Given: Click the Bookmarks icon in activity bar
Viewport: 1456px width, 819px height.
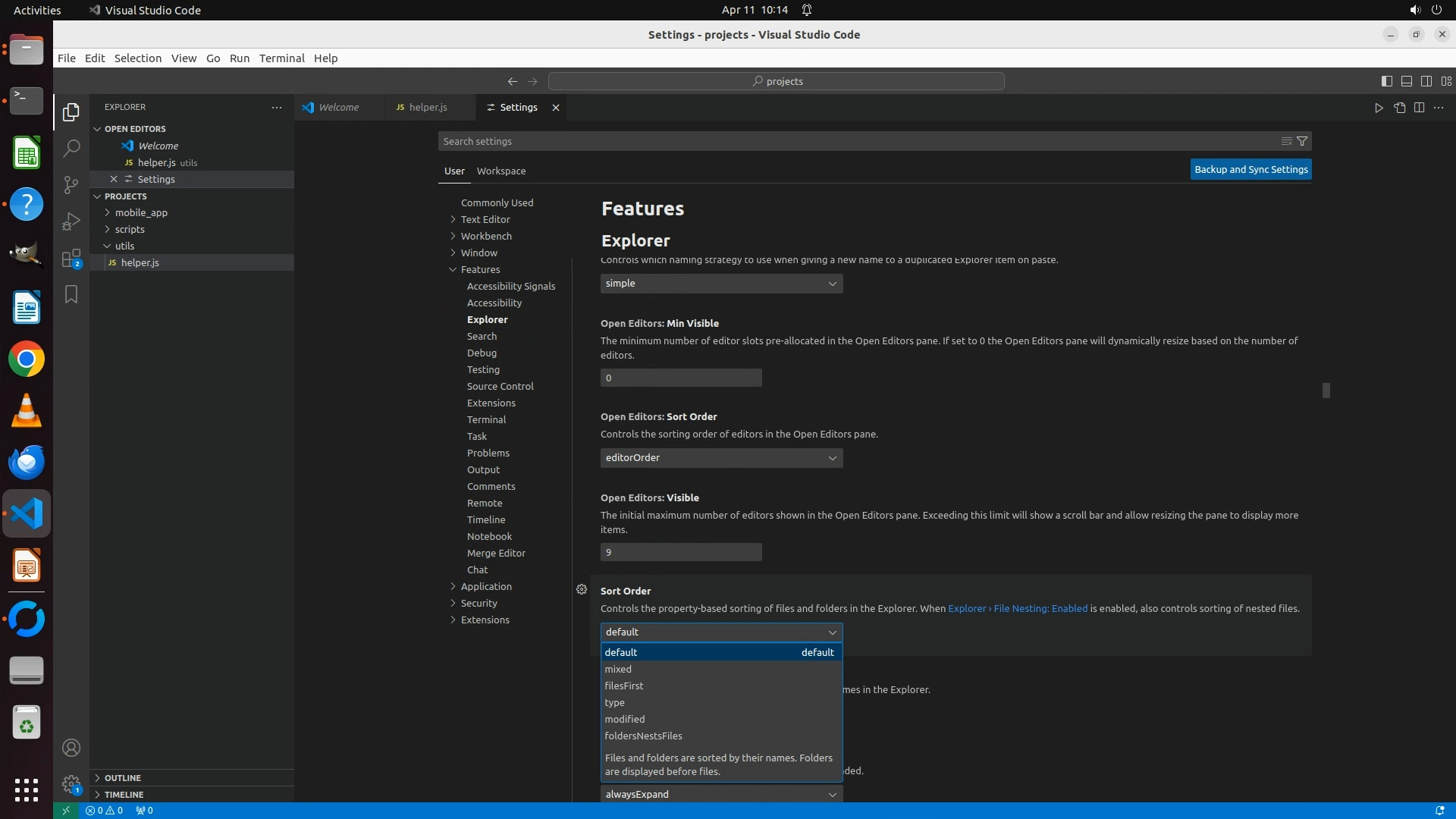Looking at the screenshot, I should pyautogui.click(x=71, y=294).
